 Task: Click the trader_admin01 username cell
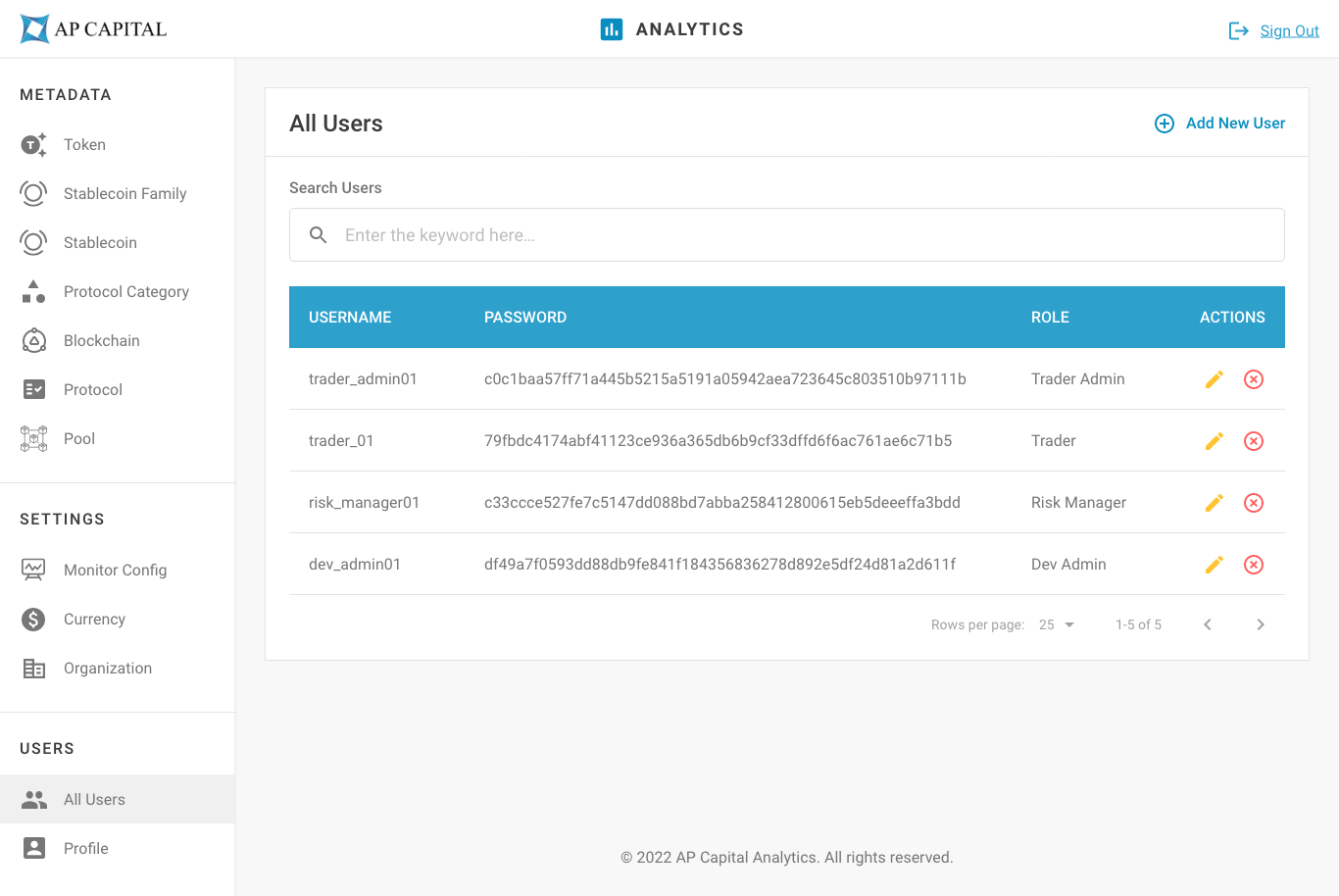[x=363, y=379]
